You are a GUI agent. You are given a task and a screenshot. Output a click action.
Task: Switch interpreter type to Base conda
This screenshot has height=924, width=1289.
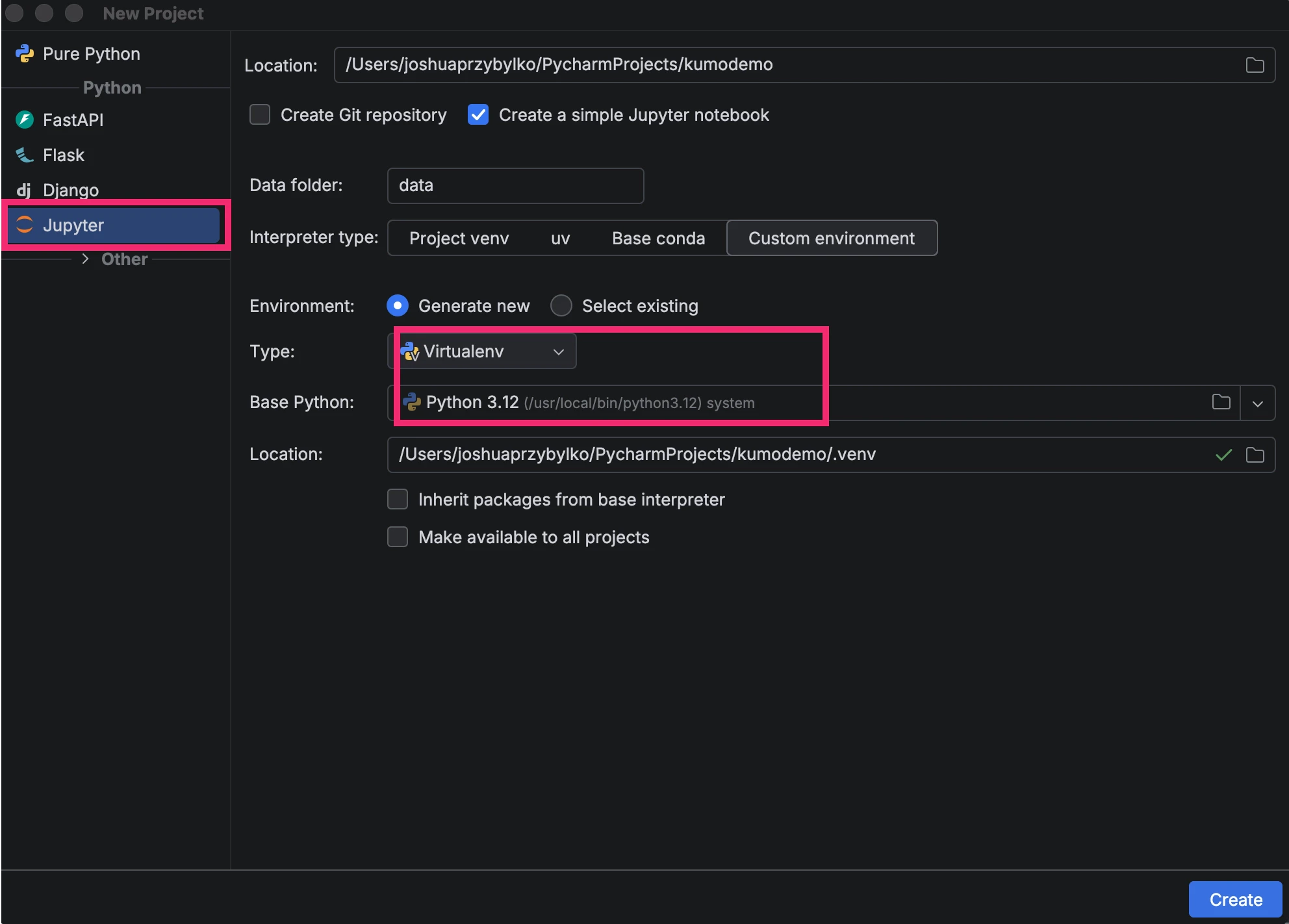657,238
